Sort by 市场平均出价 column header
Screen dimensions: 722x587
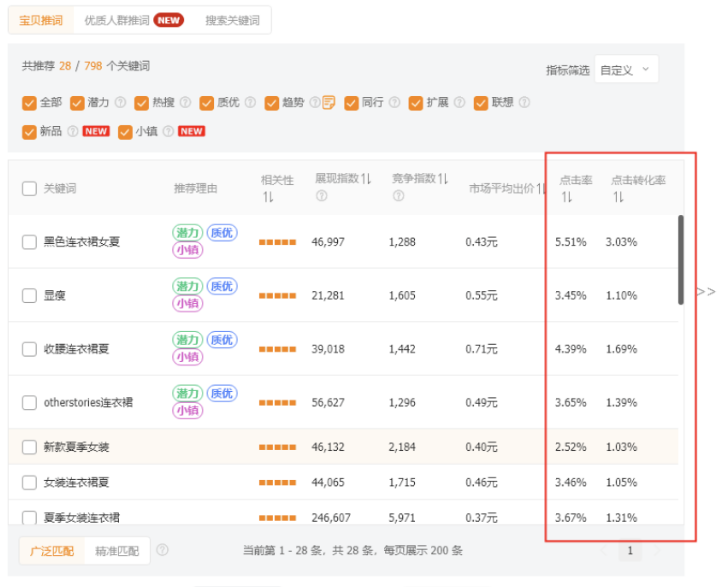[507, 188]
